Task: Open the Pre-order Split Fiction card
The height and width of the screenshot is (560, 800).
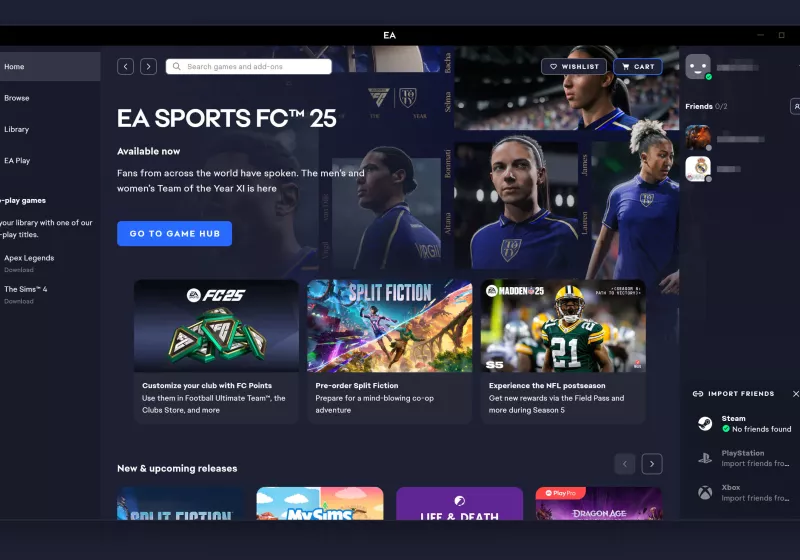Action: [390, 351]
